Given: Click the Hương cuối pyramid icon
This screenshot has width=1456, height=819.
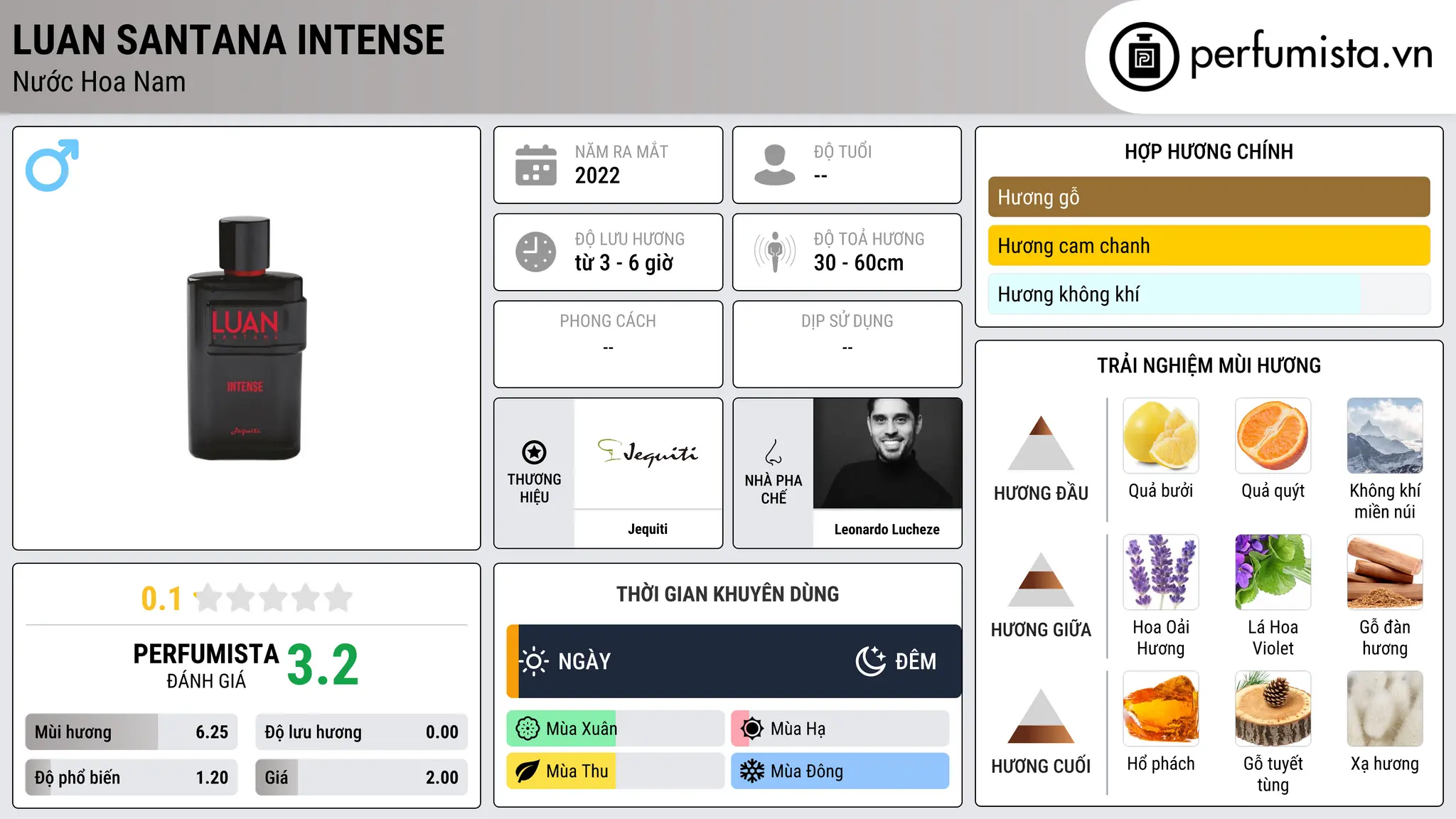Looking at the screenshot, I should (x=1041, y=716).
